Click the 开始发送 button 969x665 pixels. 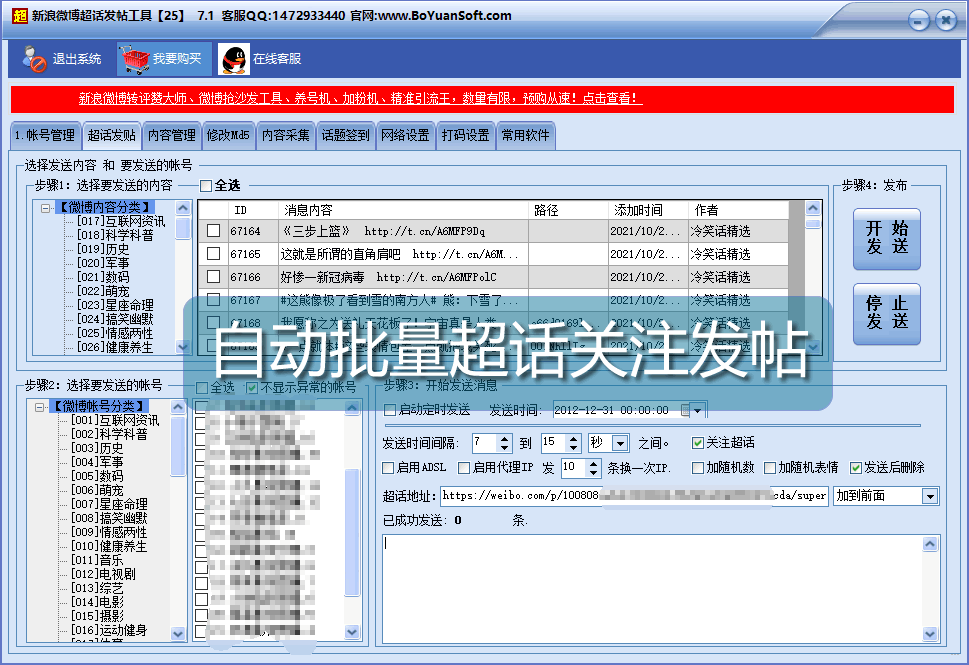point(887,239)
